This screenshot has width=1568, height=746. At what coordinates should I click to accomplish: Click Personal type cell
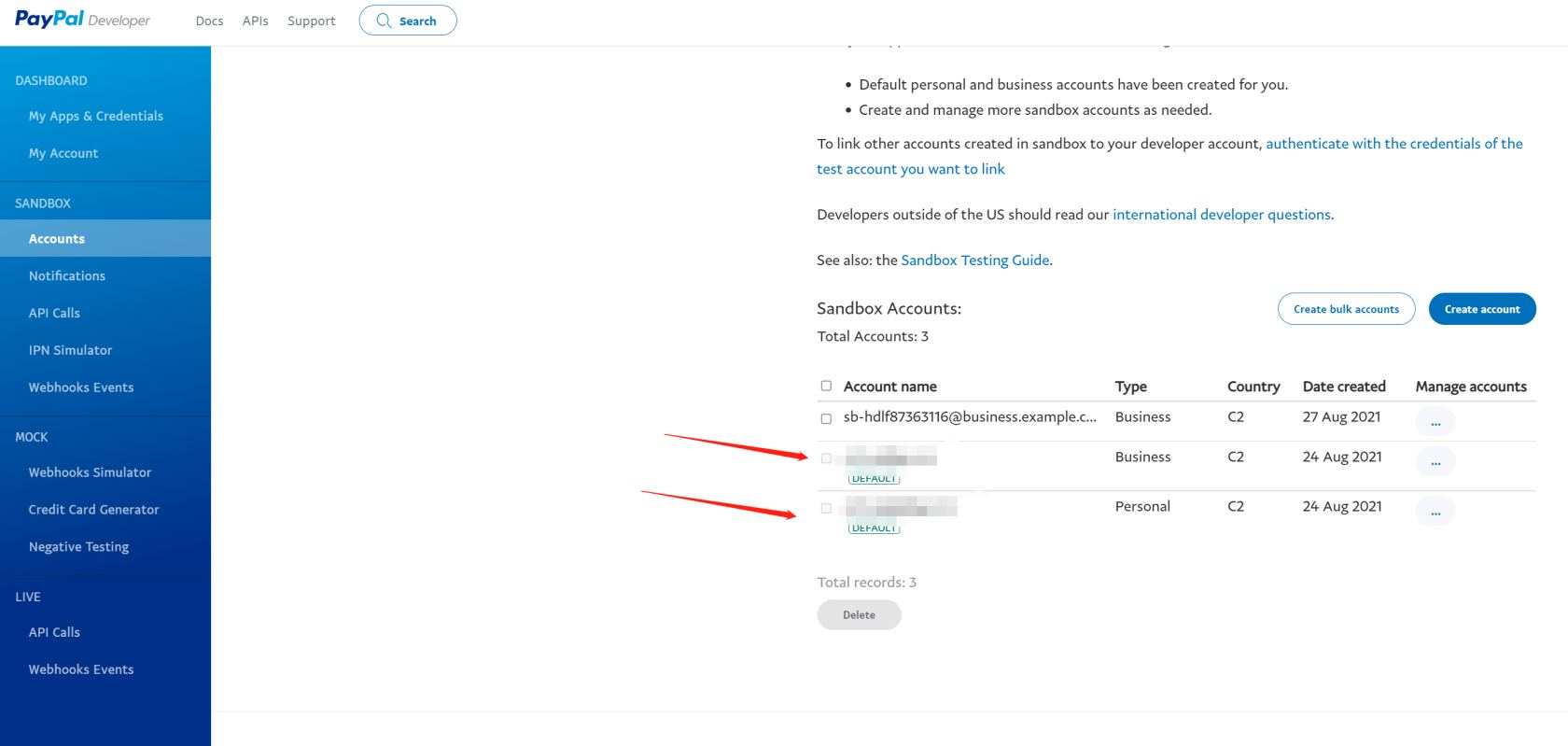pos(1142,507)
